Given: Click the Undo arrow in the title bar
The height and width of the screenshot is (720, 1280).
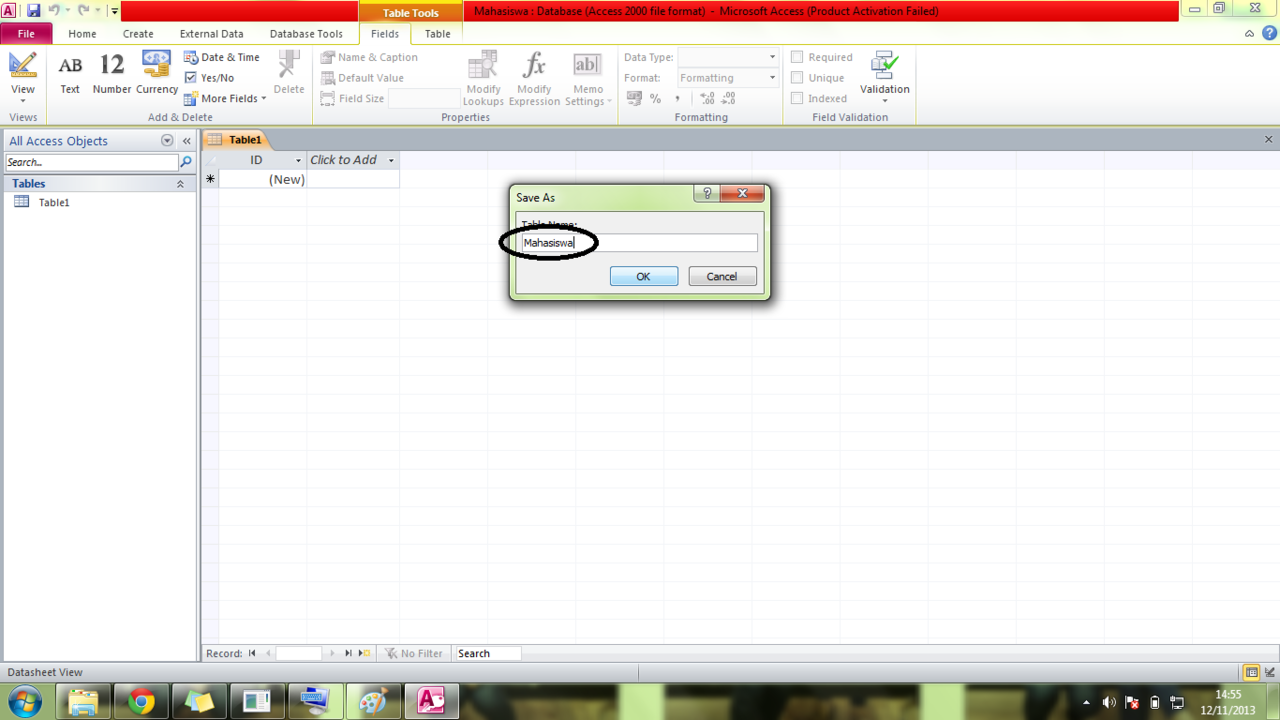Looking at the screenshot, I should pos(54,11).
